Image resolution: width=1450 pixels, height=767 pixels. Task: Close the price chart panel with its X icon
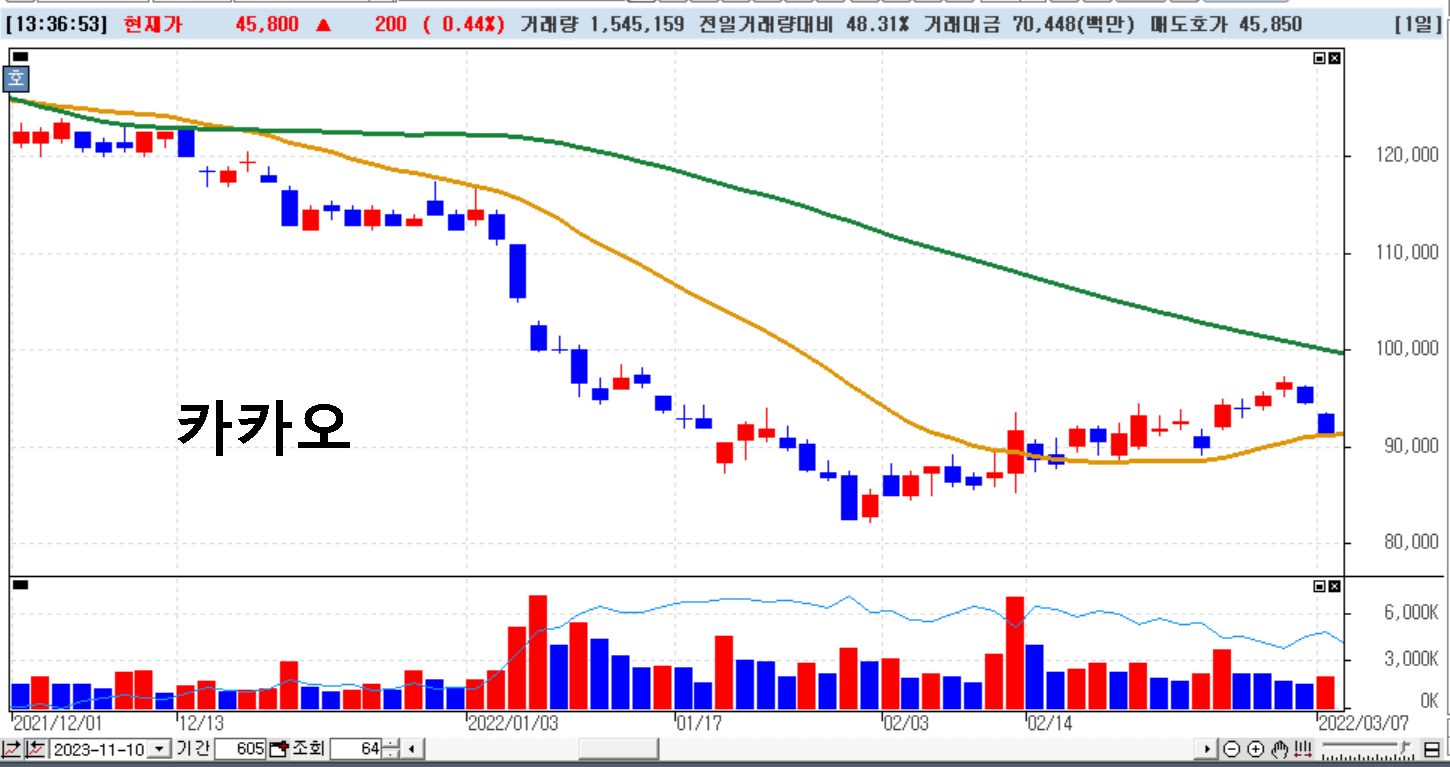1334,58
